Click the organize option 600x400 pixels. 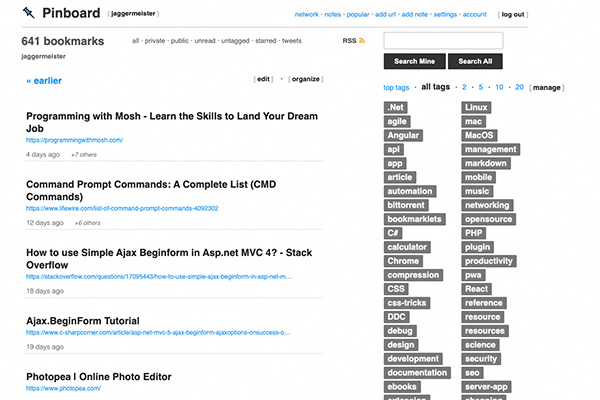coord(305,79)
